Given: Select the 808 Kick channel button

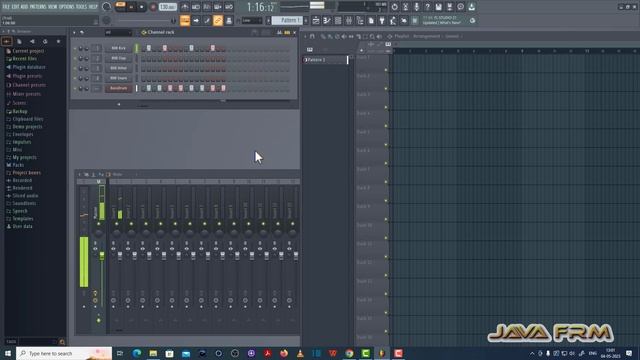Looking at the screenshot, I should coord(118,48).
